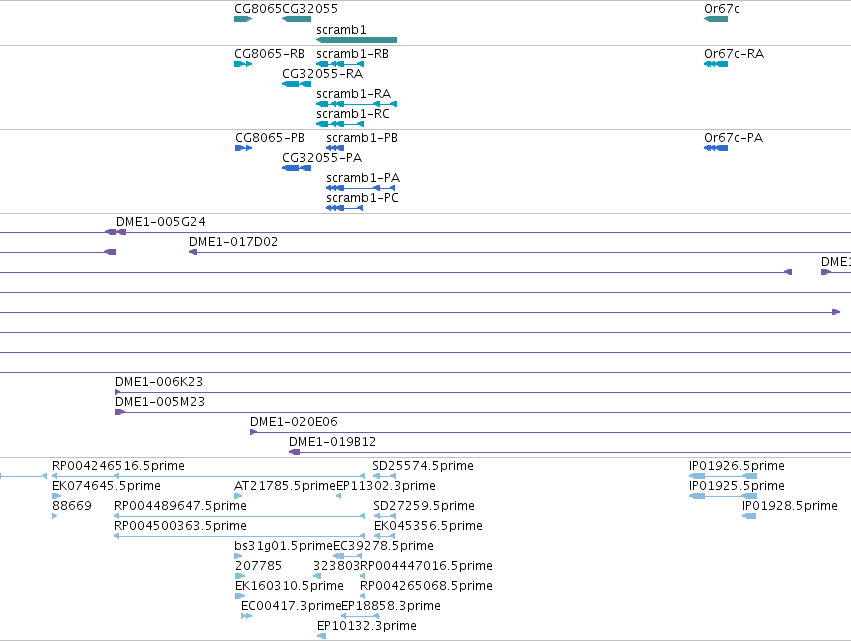Viewport: 851px width, 641px height.
Task: Click the RP004489647.5prime EST label
Action: (180, 506)
